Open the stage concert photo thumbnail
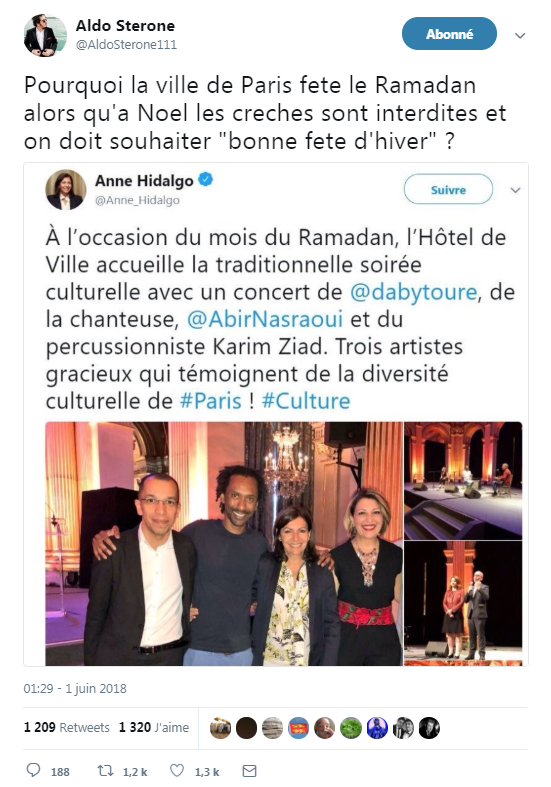This screenshot has width=551, height=787. 463,481
